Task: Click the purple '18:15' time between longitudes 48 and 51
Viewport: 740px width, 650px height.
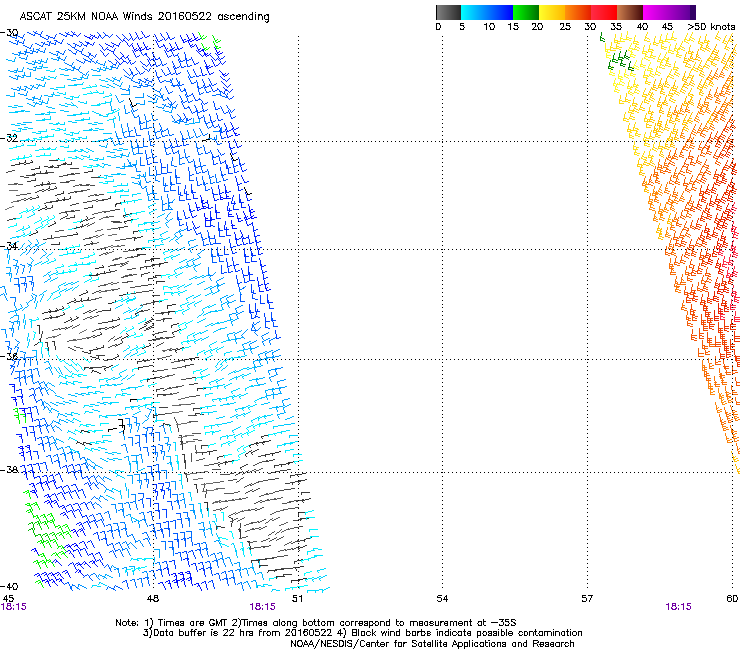Action: 262,607
